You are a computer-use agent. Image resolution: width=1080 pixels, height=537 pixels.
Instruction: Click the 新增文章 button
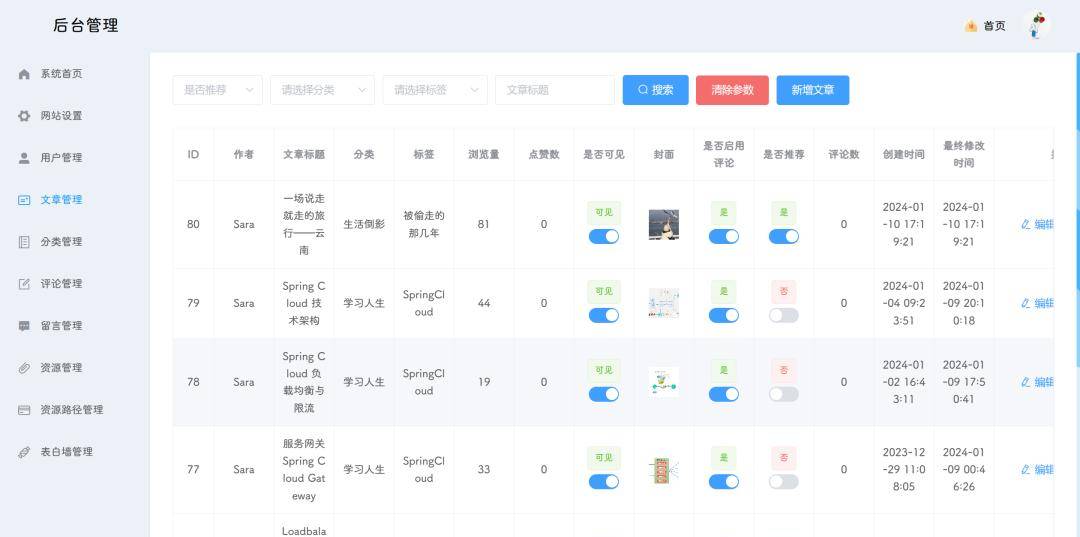click(x=813, y=90)
